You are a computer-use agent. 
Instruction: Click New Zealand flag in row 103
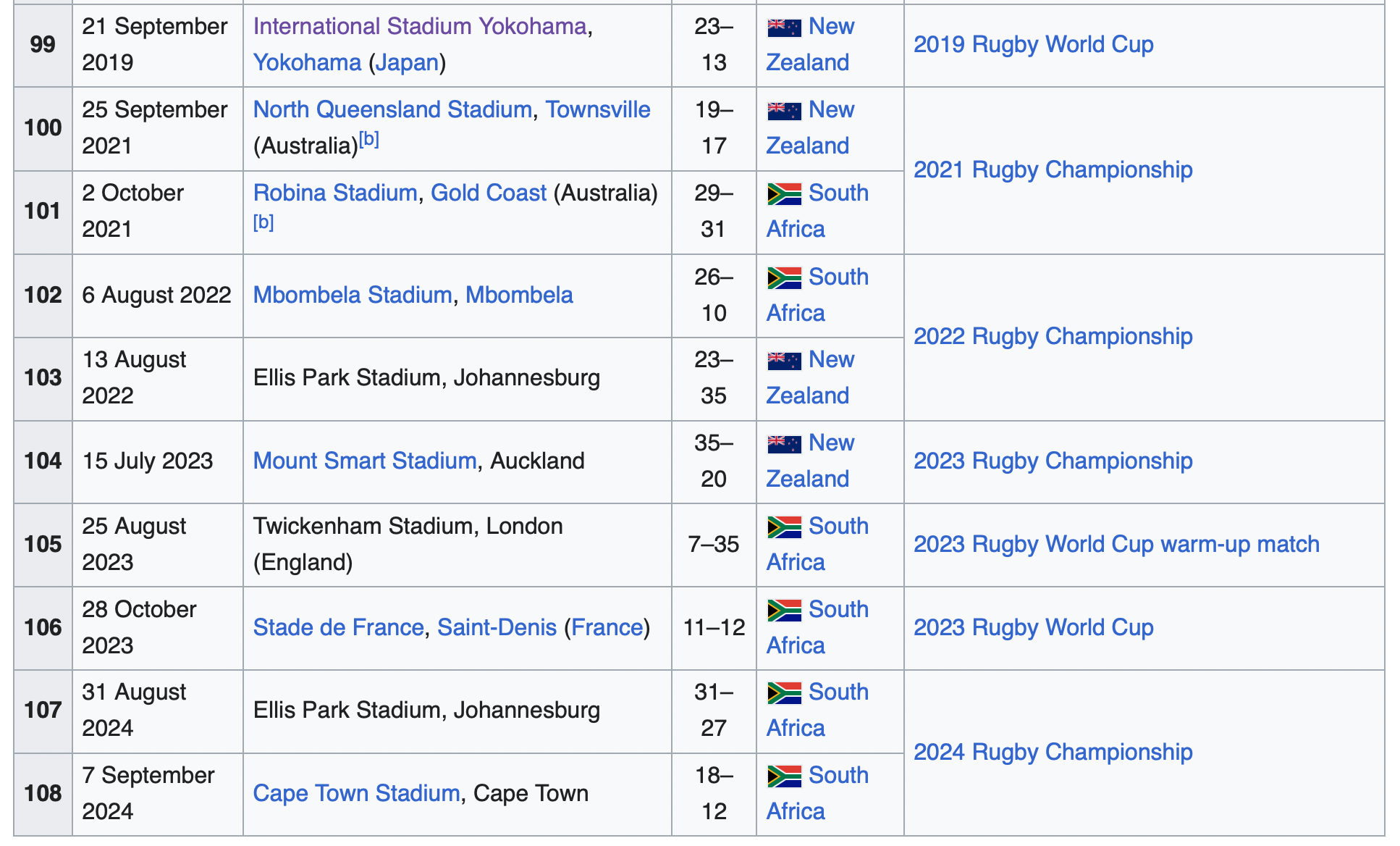(x=784, y=361)
